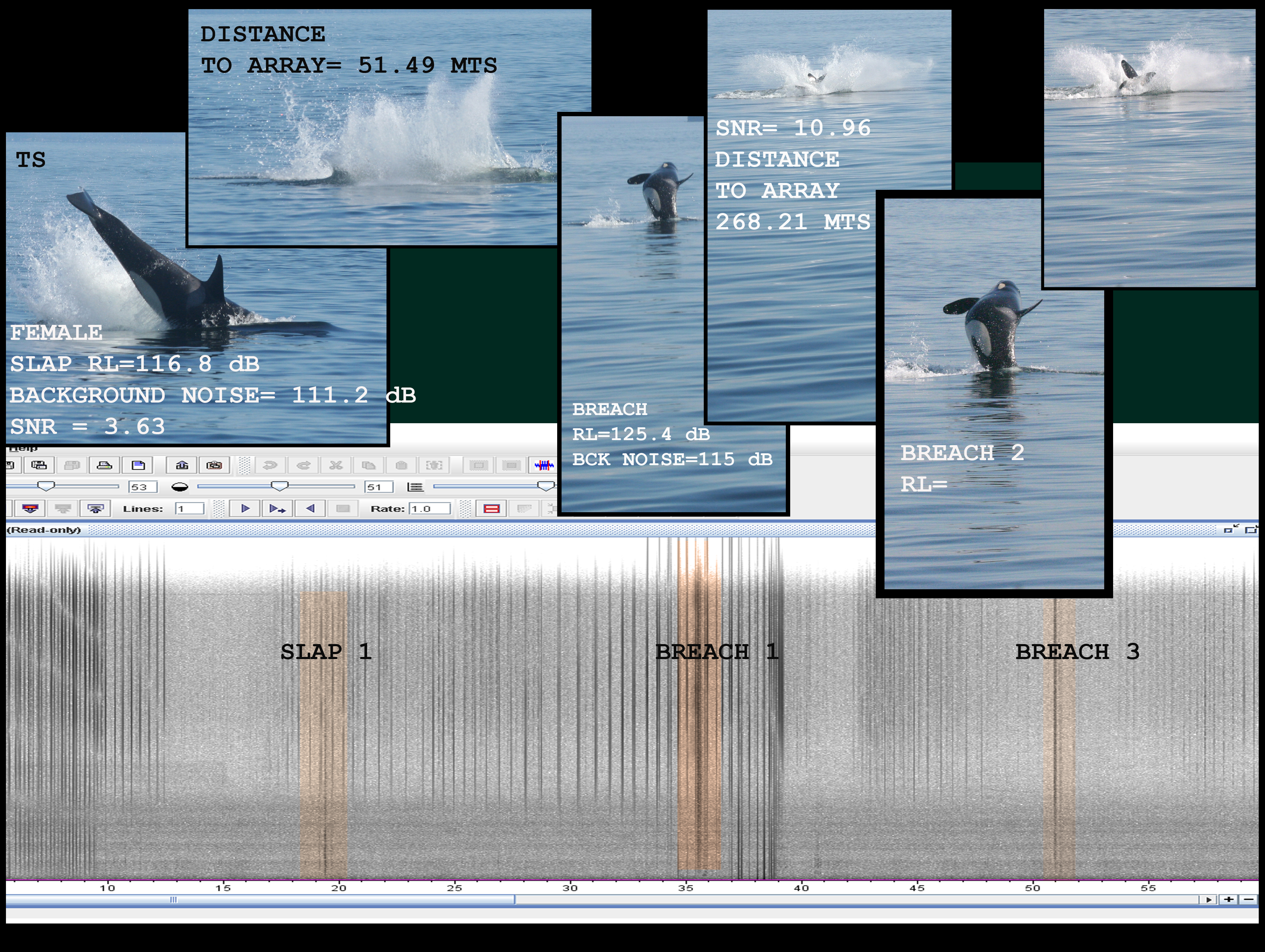Screen dimensions: 1265x952
Task: Click the time axis zoom in plus button
Action: tap(1228, 899)
